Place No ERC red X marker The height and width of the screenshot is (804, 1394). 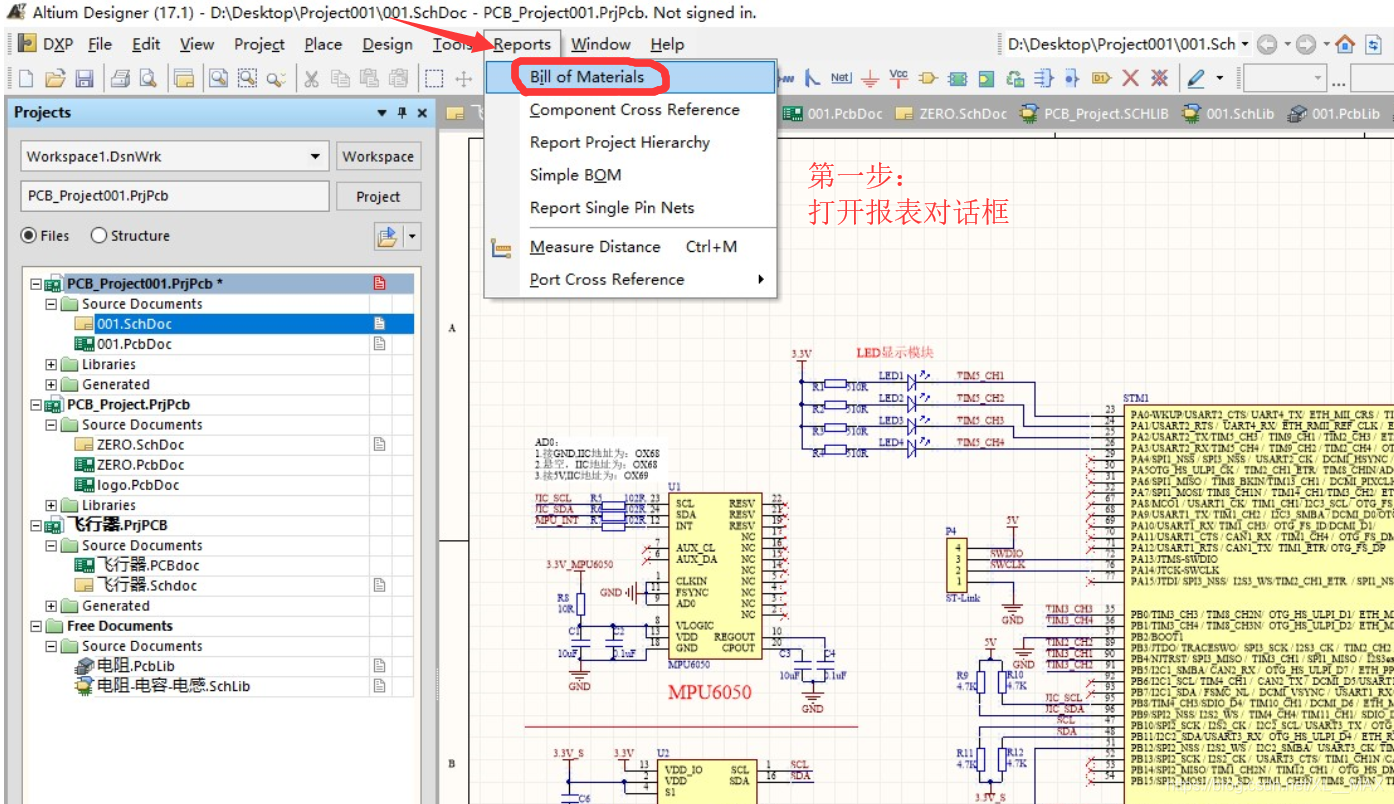(x=1130, y=78)
